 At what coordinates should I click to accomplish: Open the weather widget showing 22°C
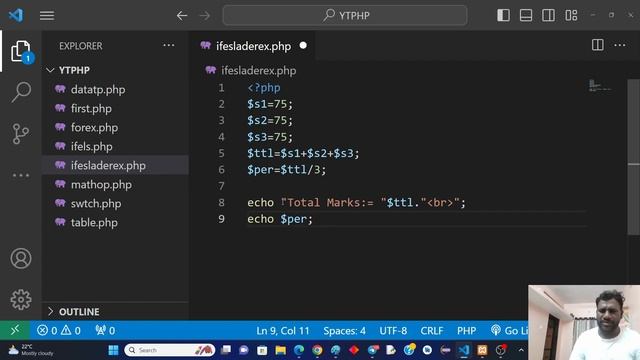pos(31,350)
